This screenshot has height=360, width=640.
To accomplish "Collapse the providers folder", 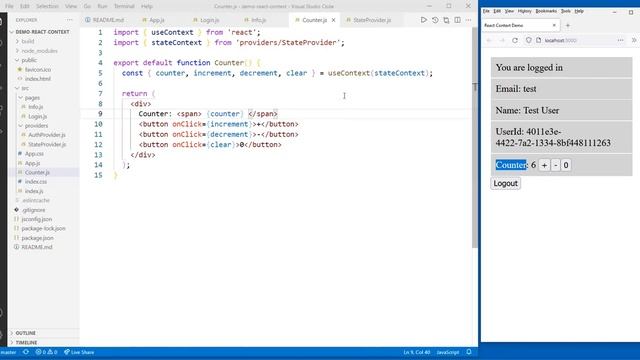I will (x=36, y=126).
